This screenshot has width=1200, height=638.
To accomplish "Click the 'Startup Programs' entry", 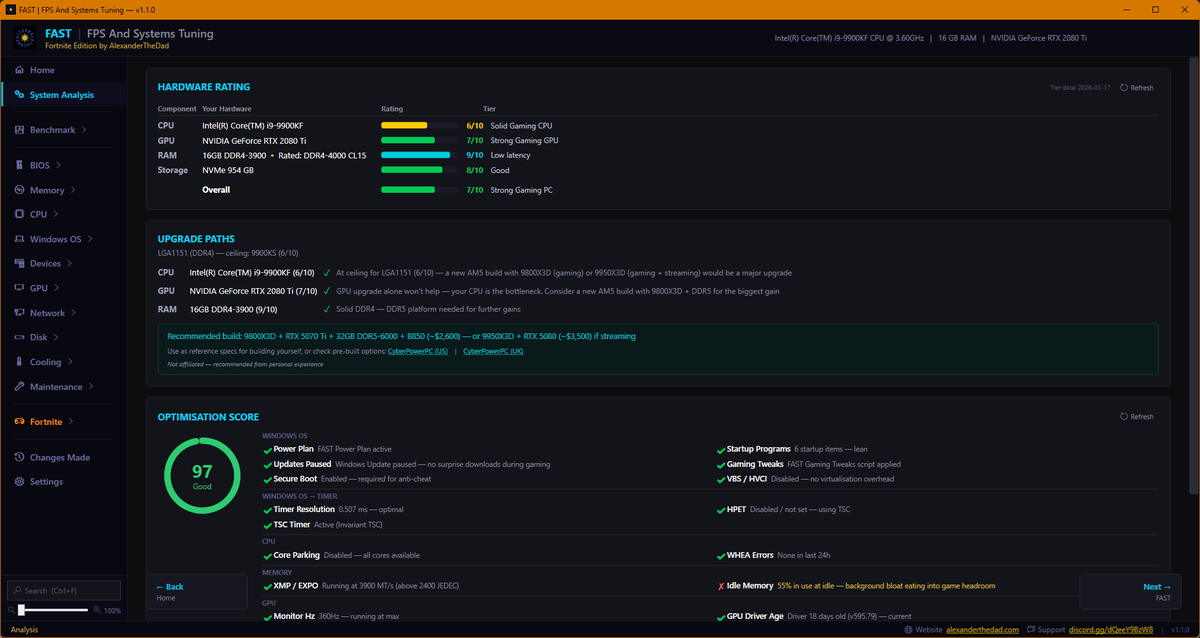I will pyautogui.click(x=758, y=449).
